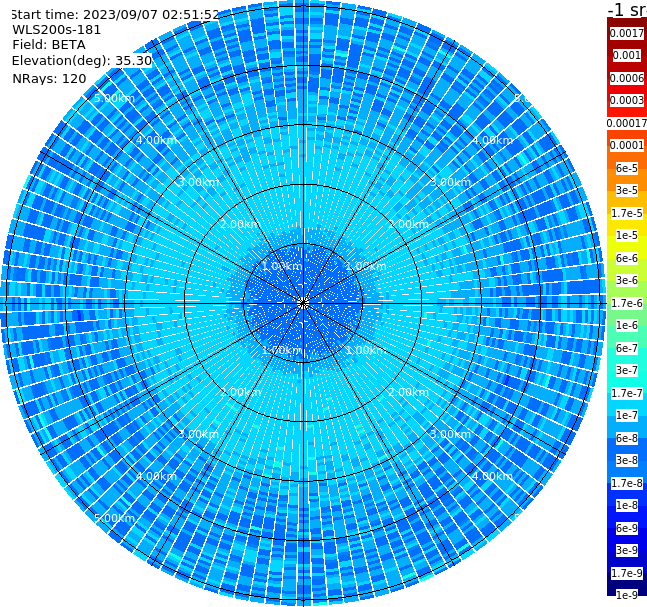Select the 3e-9 colorbar label

tap(627, 550)
